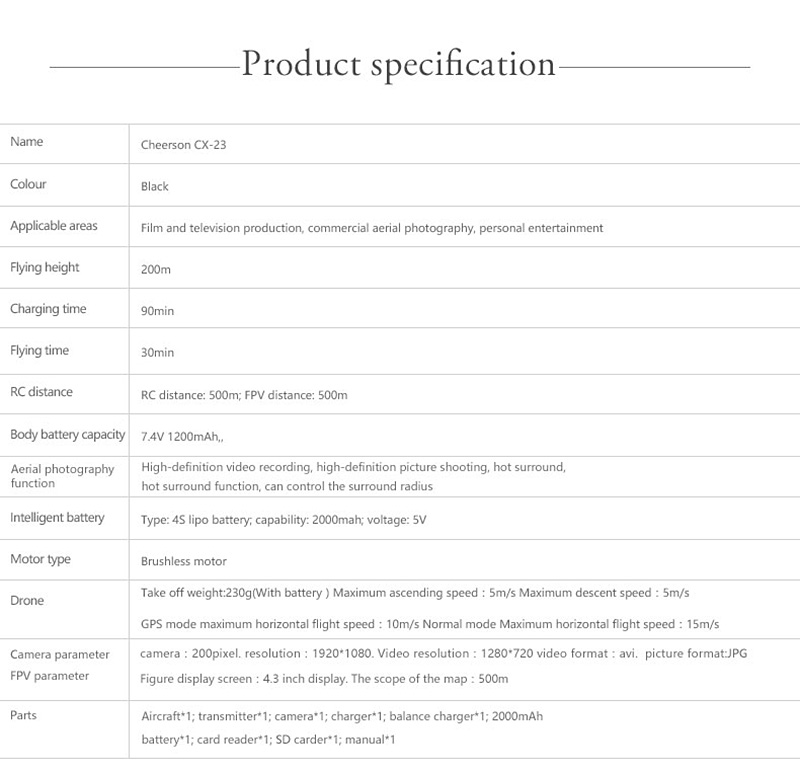
Task: Click the 90min charging time value
Action: coord(158,311)
